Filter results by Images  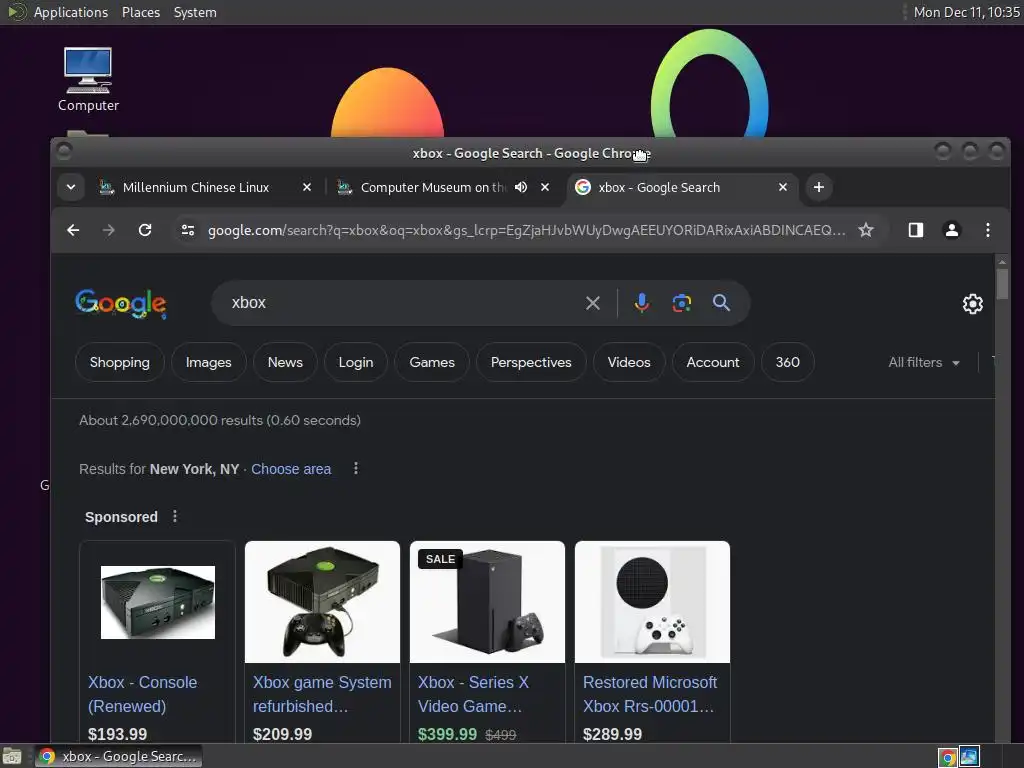click(x=208, y=362)
